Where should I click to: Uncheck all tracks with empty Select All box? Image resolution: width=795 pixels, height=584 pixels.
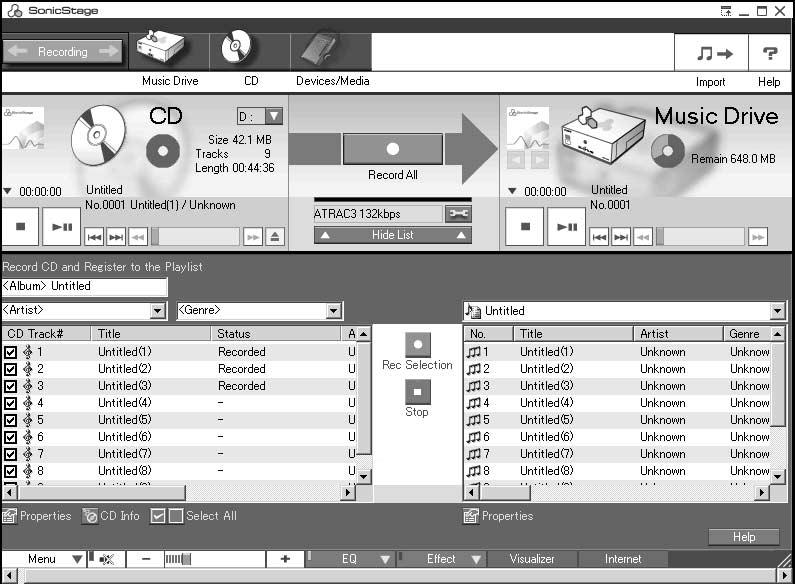click(x=175, y=516)
